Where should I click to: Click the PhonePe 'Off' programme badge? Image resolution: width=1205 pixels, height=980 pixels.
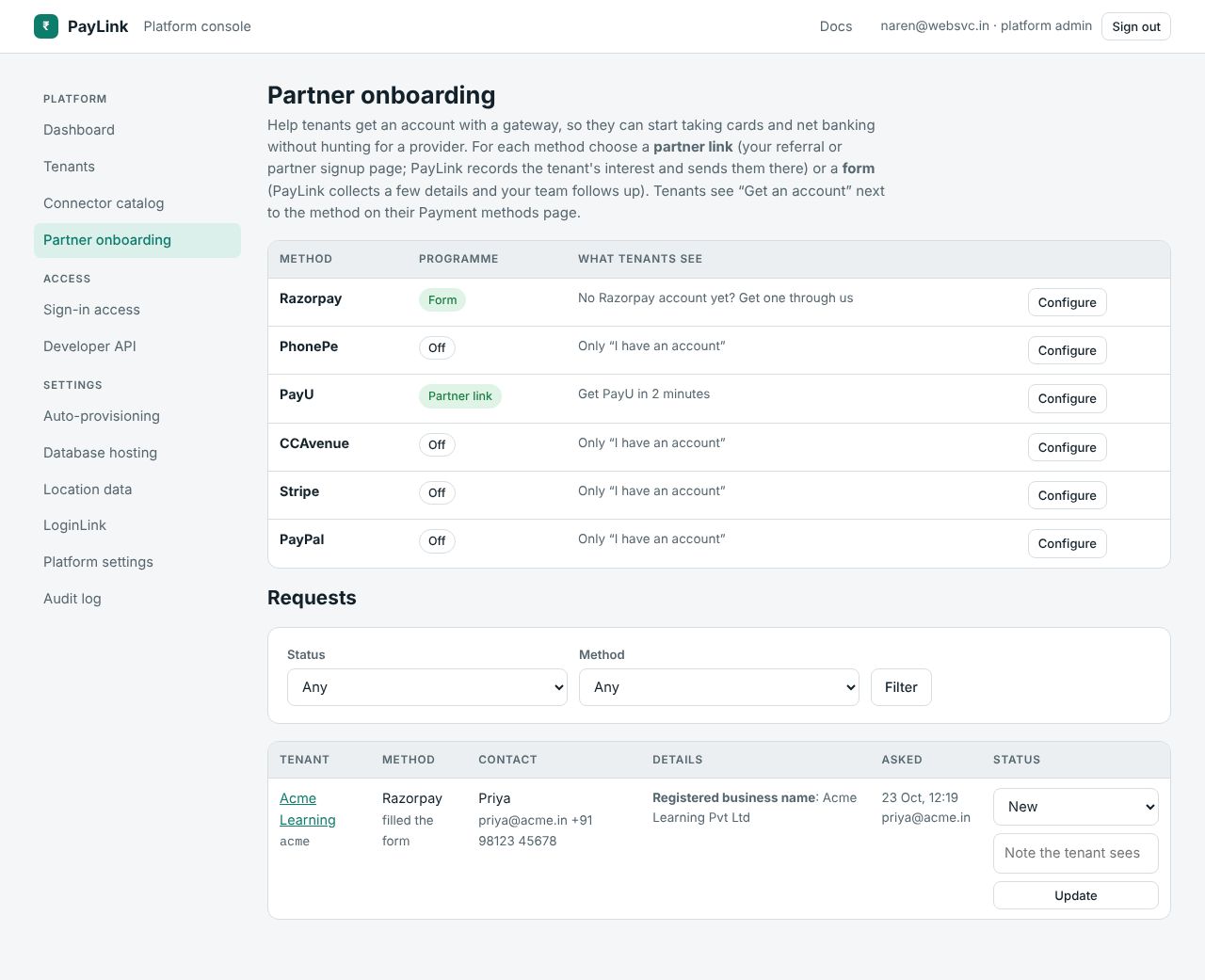tap(437, 348)
